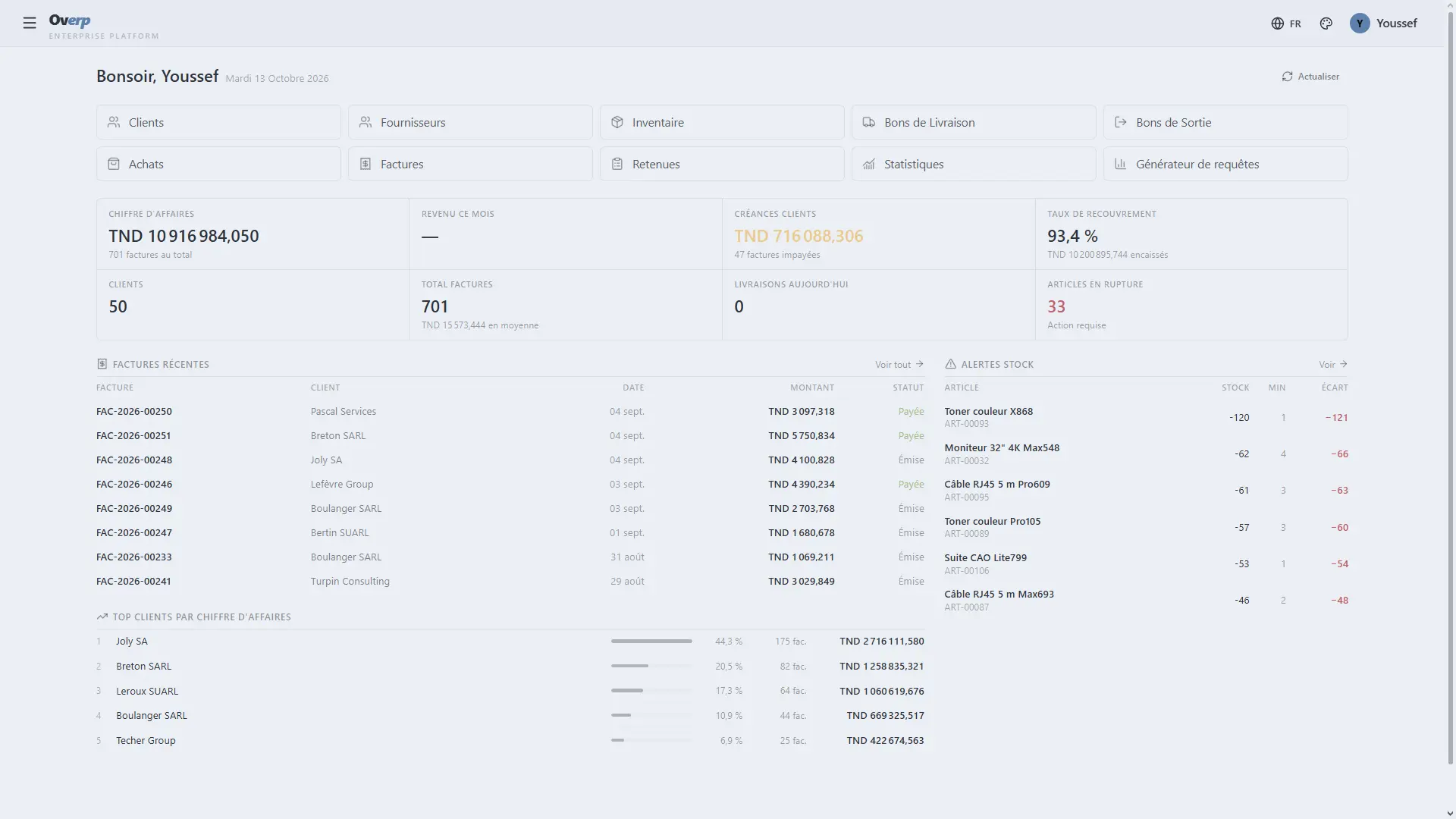
Task: Click the globe language icon
Action: click(x=1278, y=24)
